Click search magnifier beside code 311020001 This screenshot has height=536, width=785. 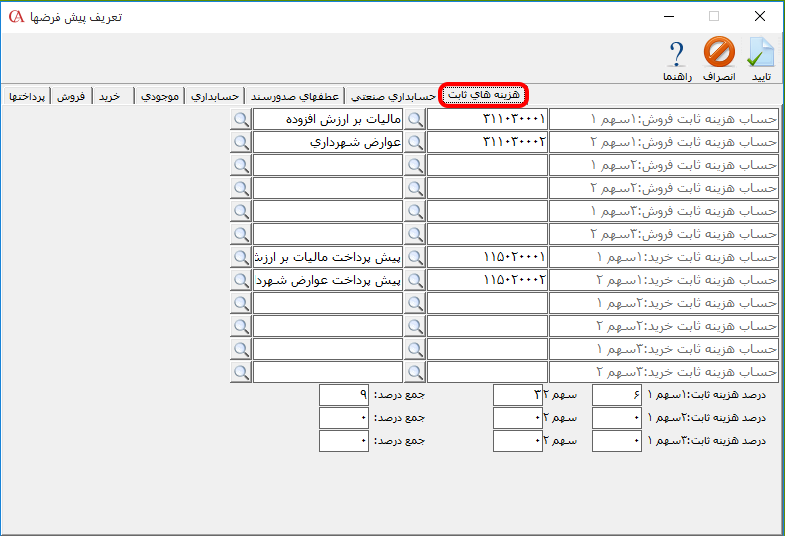click(415, 119)
